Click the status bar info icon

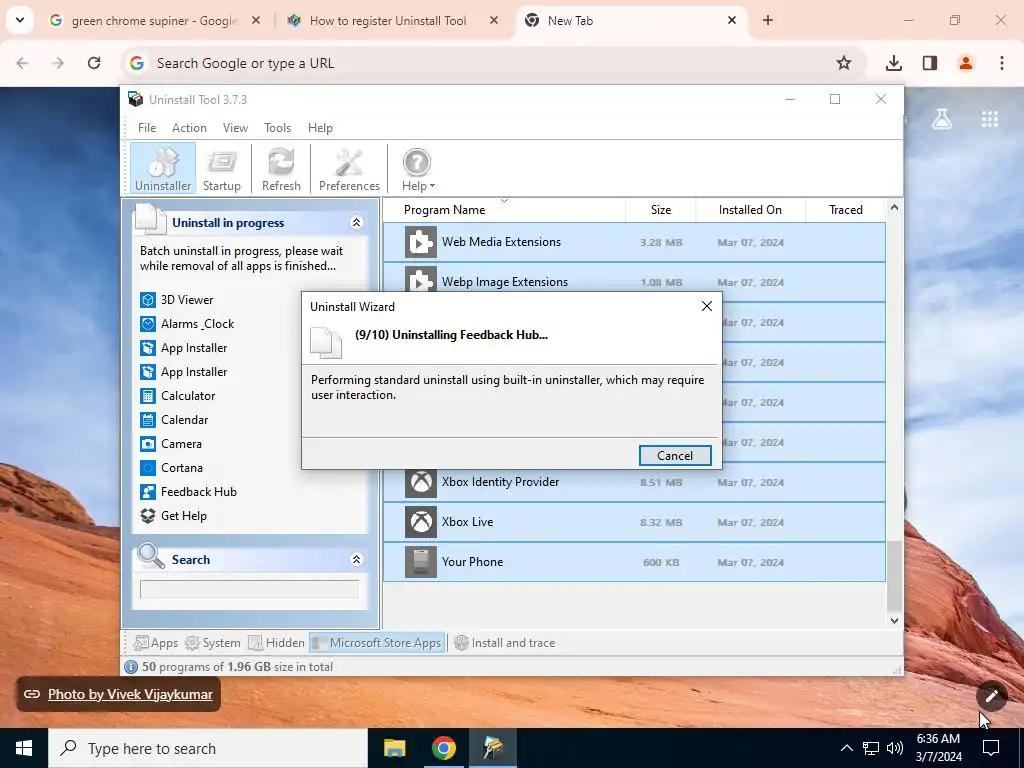point(131,667)
